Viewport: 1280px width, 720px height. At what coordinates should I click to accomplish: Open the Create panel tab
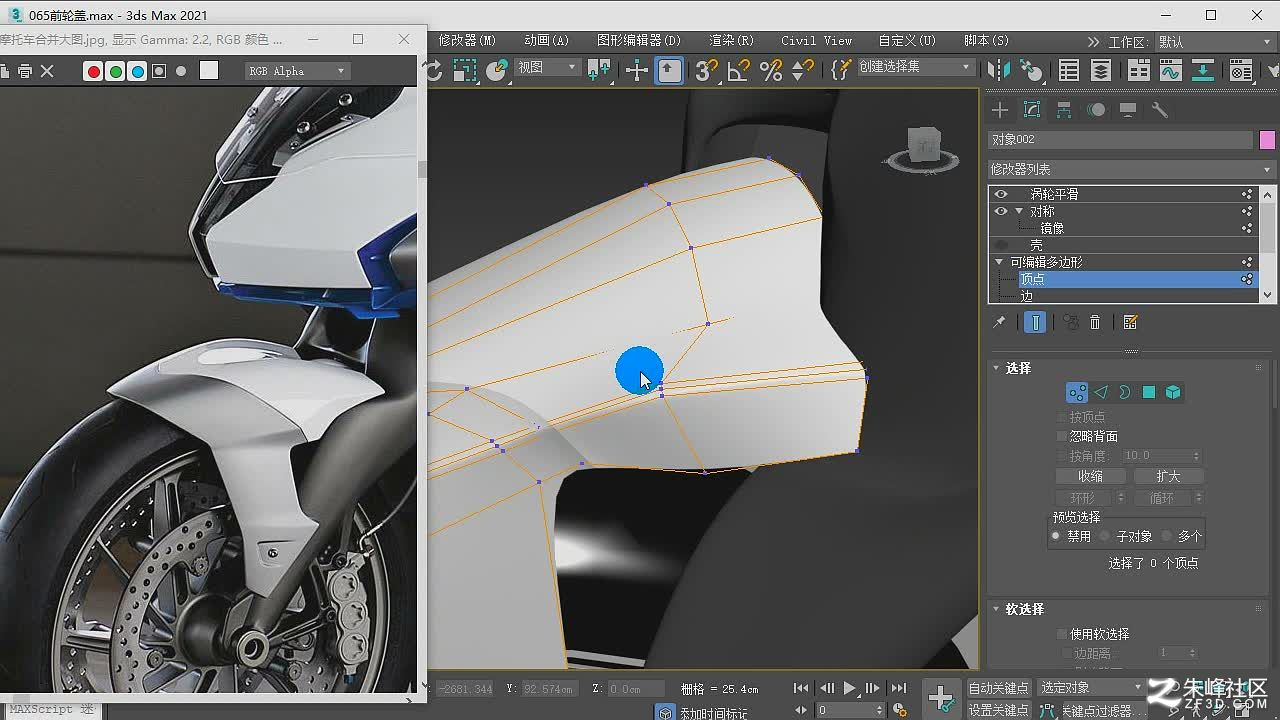pos(1000,110)
